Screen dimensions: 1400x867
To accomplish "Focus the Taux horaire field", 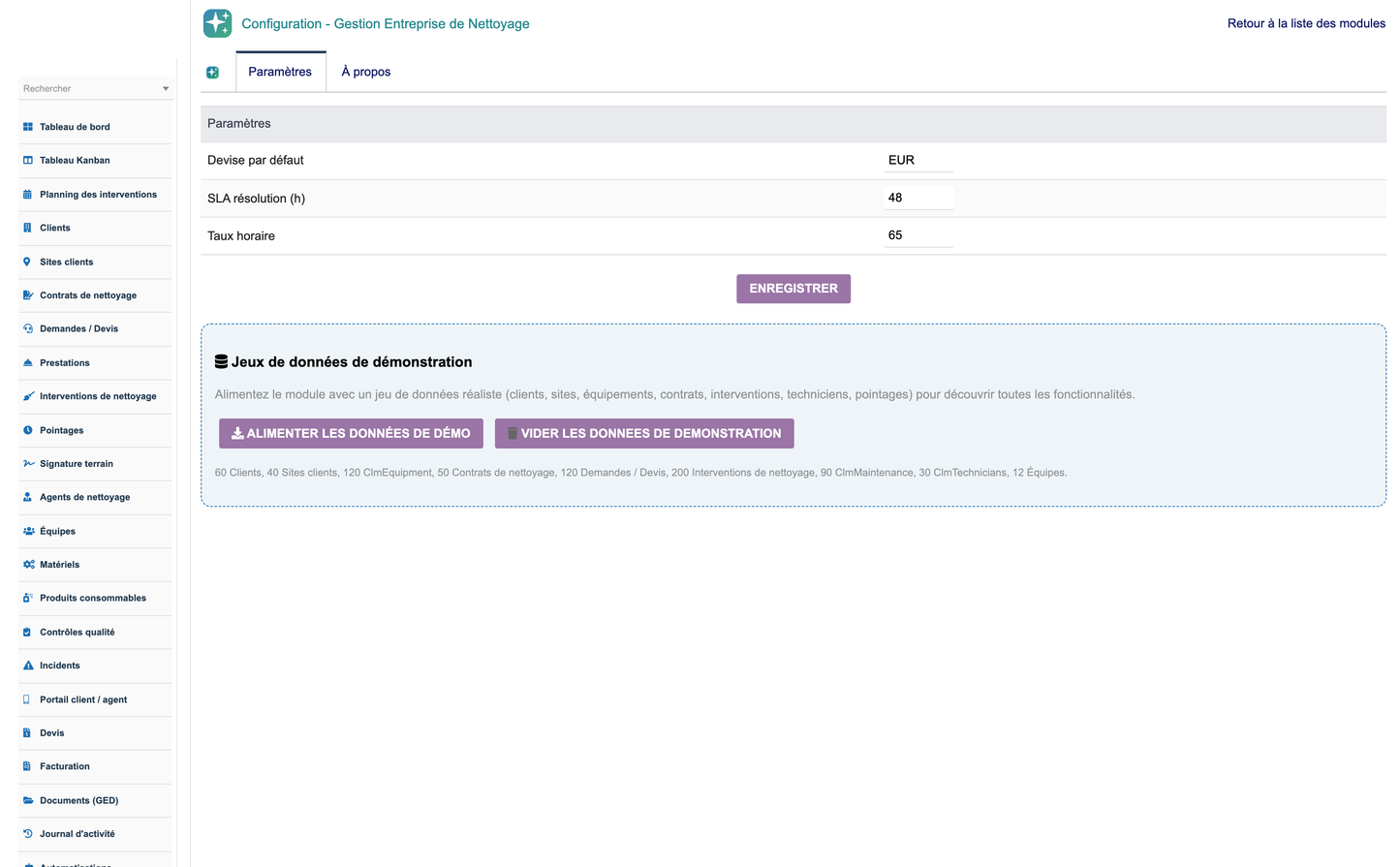I will pyautogui.click(x=918, y=235).
